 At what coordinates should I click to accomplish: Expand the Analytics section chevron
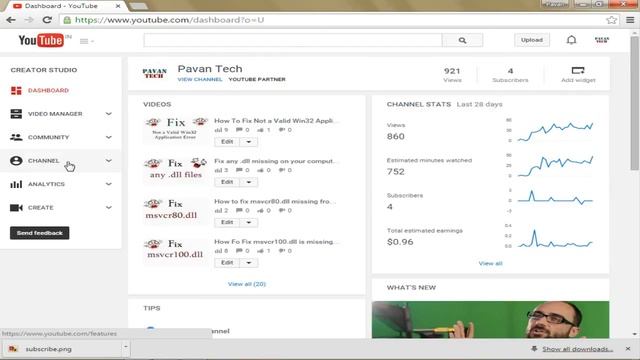tap(109, 184)
